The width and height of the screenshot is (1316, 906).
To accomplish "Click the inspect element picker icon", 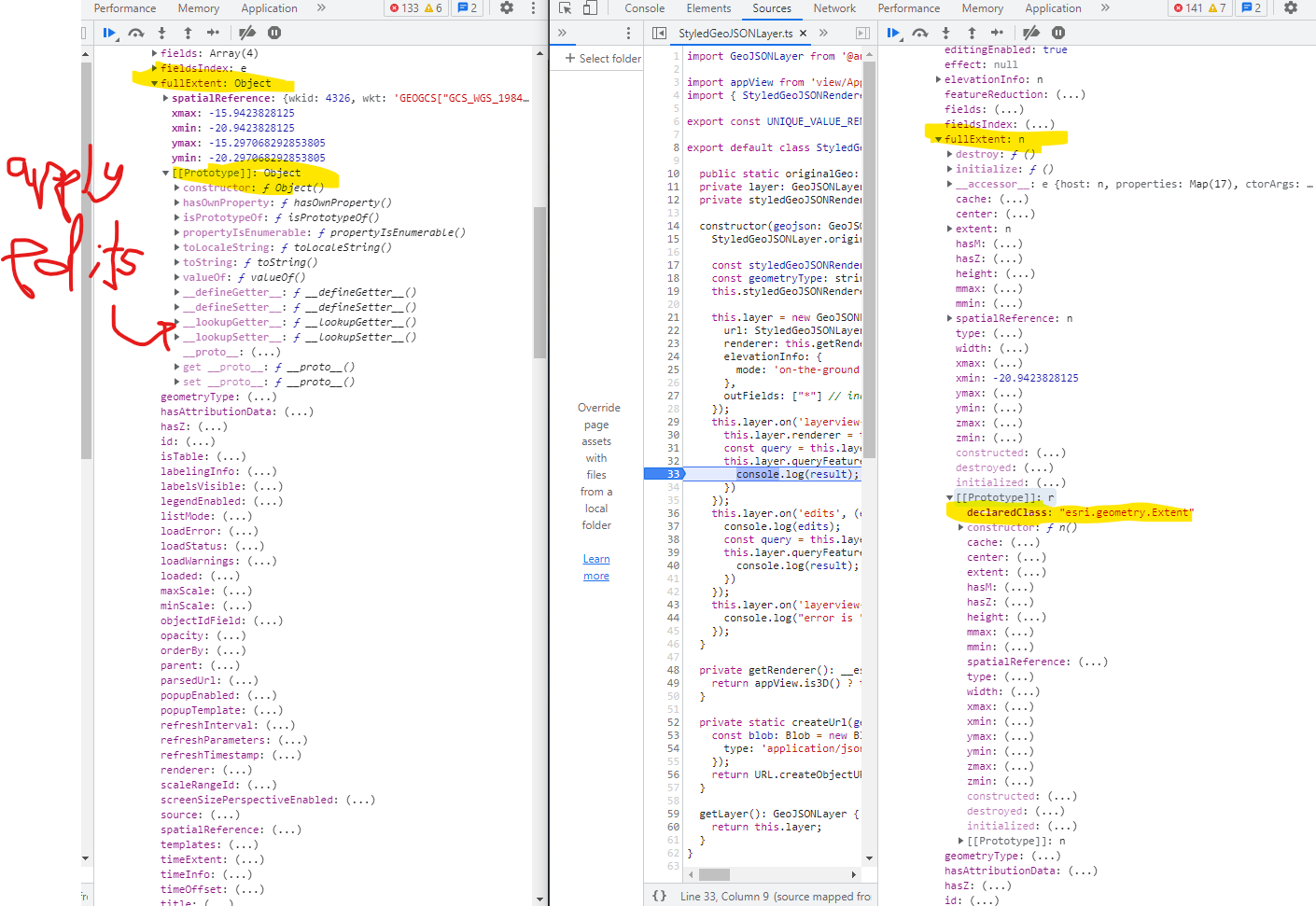I will point(565,8).
